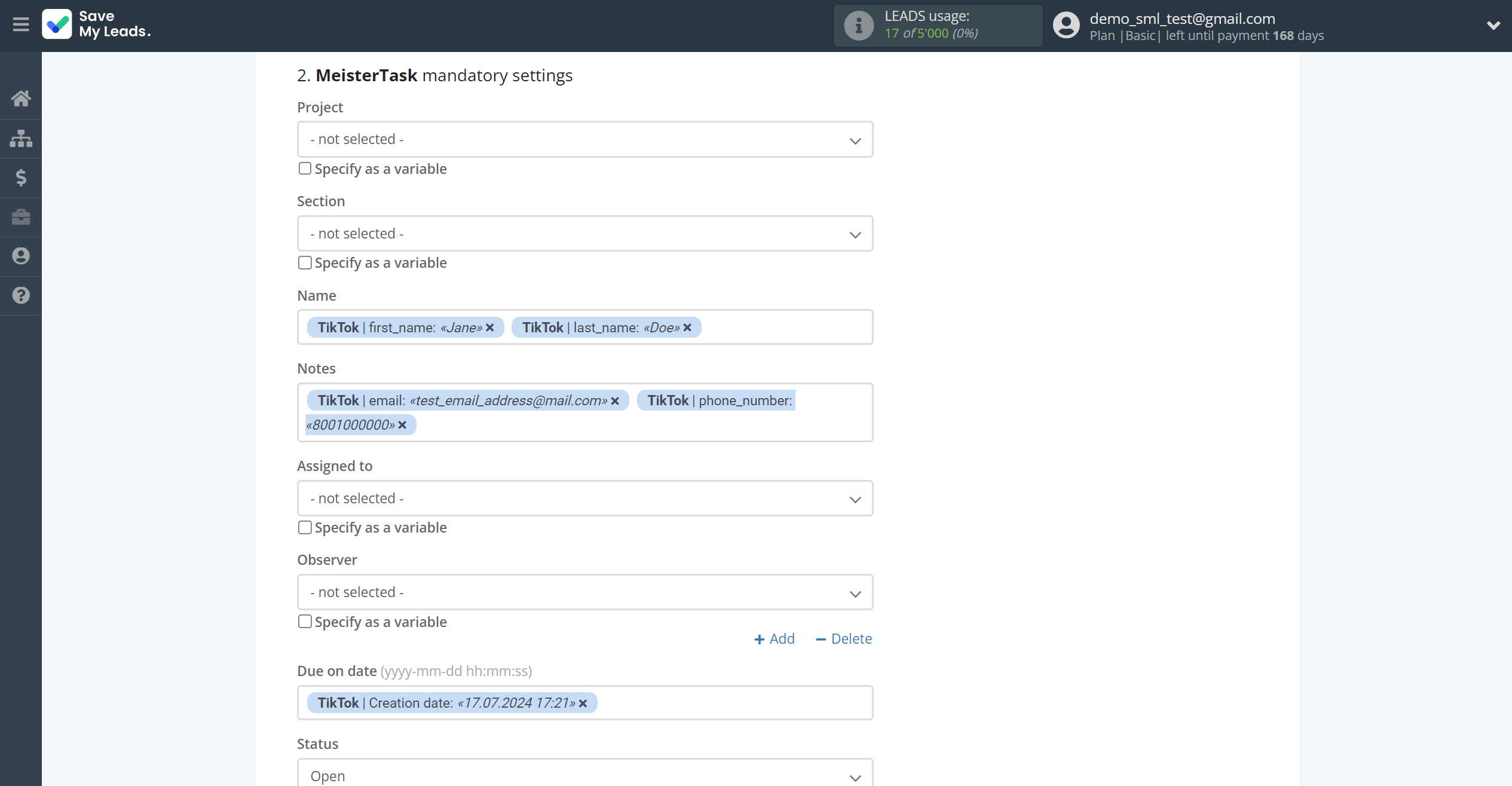Click the MeisterTask mandatory settings heading
1512x786 pixels.
point(435,75)
